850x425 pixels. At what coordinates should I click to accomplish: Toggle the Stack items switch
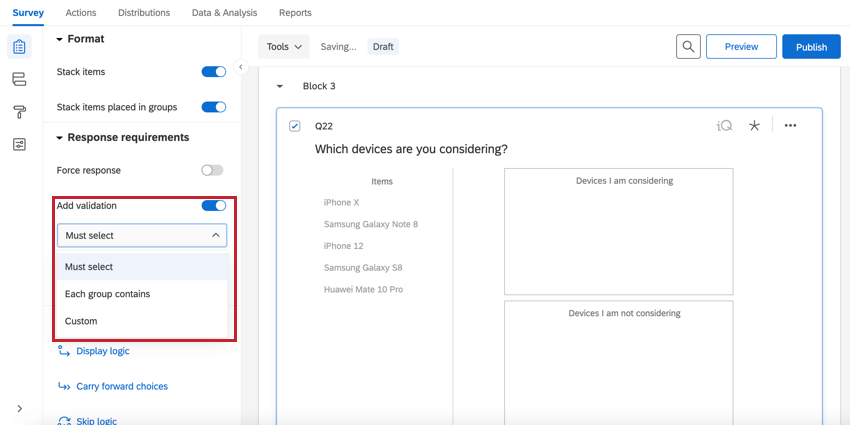click(213, 72)
